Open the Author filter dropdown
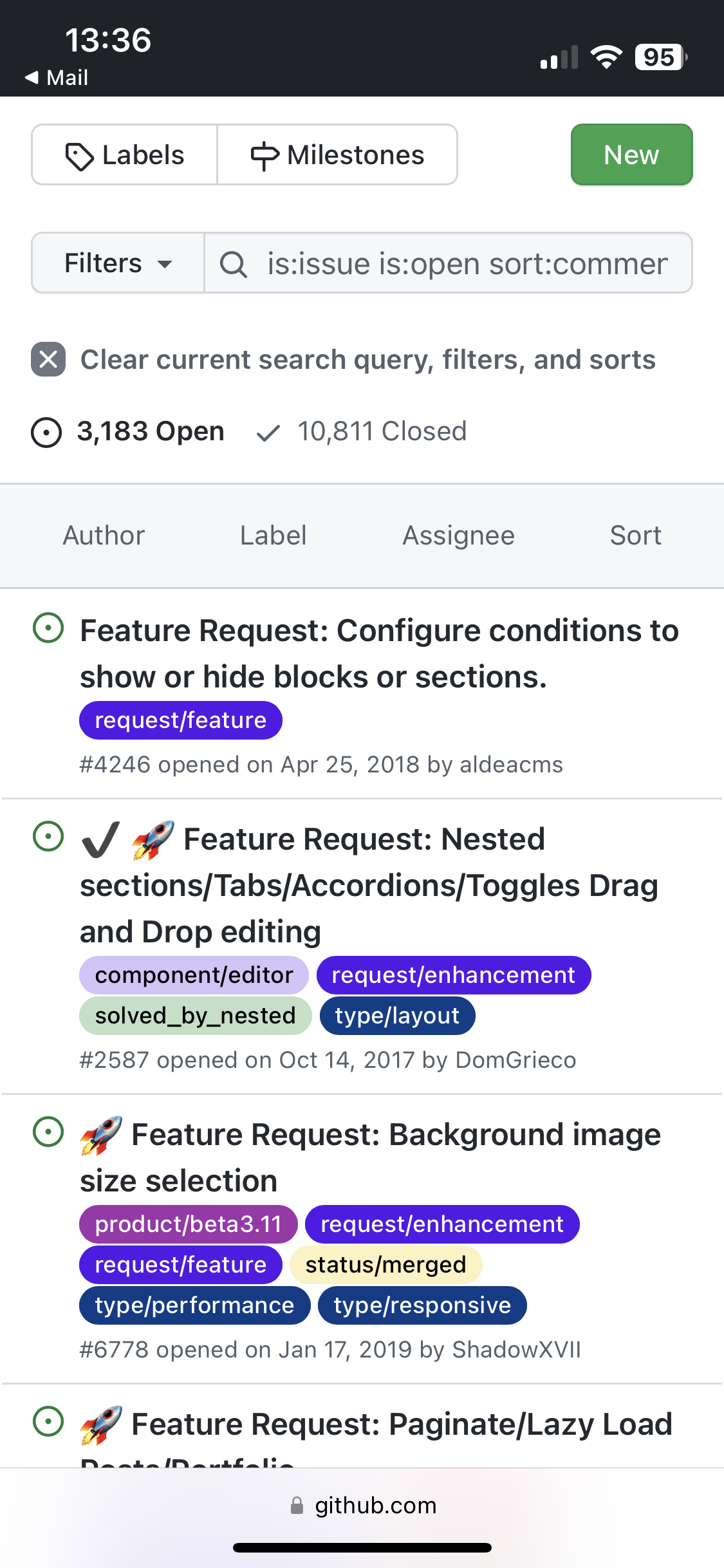 click(x=104, y=536)
